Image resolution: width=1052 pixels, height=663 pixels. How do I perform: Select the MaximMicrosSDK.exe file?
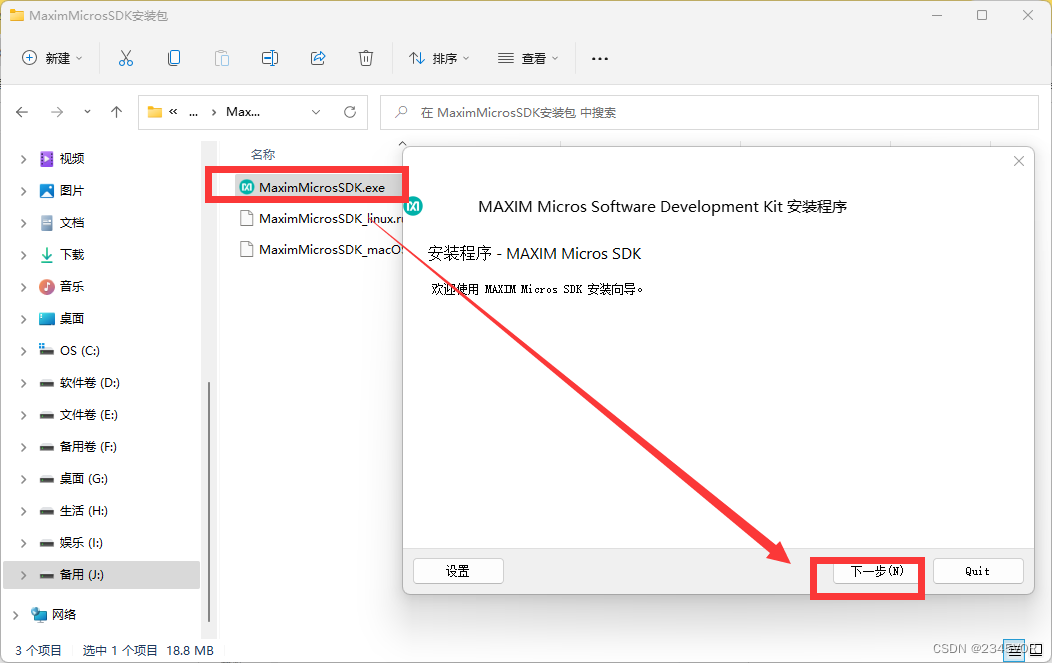point(321,187)
